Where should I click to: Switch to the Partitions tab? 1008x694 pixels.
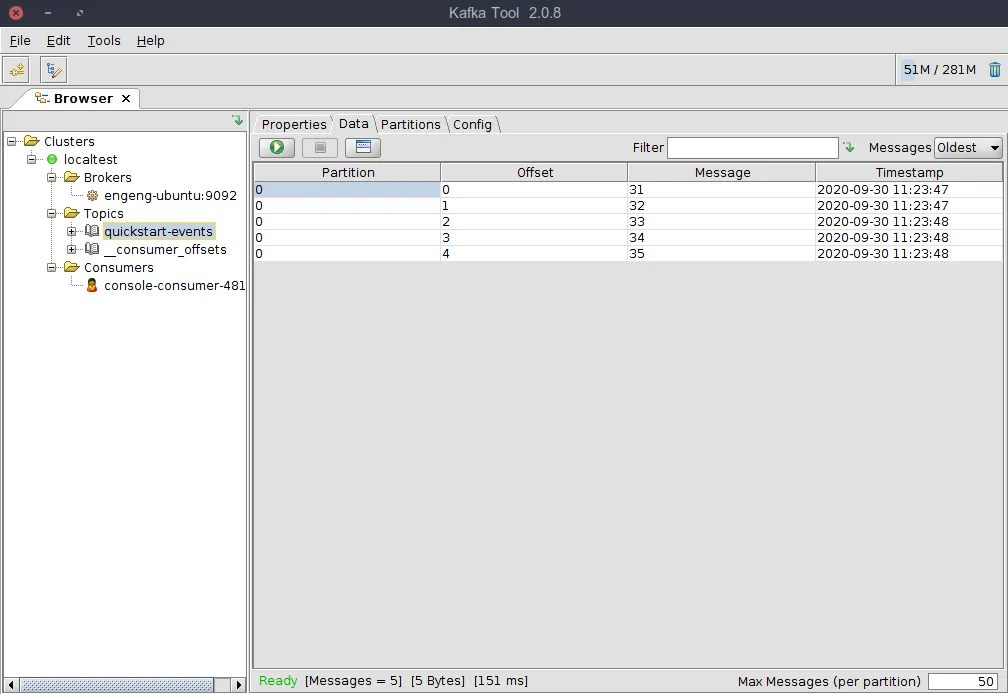point(410,125)
